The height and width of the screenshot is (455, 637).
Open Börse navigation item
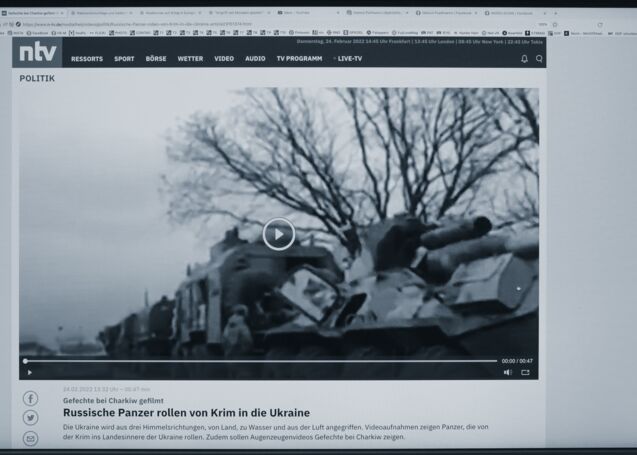point(156,59)
